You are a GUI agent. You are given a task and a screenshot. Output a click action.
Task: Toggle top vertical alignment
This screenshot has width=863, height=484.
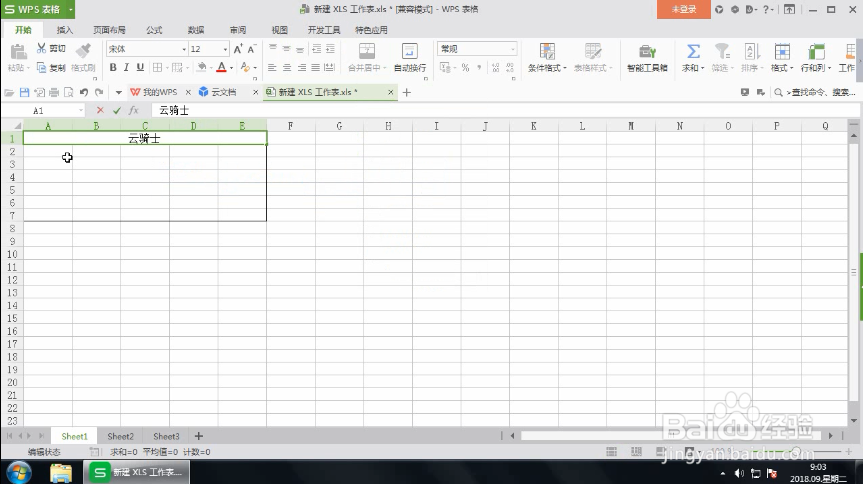(272, 49)
